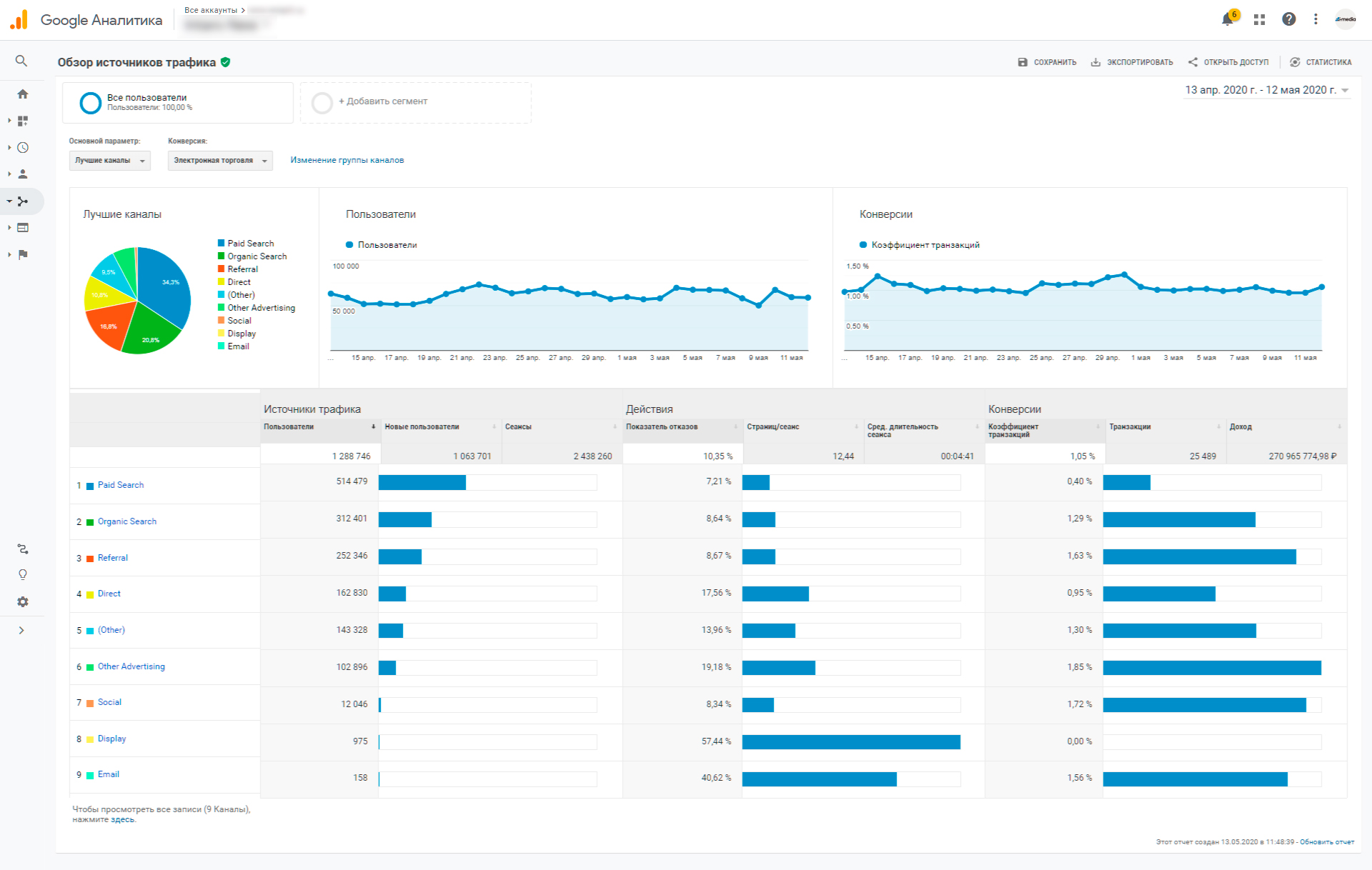
Task: Open account avatar in top right
Action: pyautogui.click(x=1346, y=19)
